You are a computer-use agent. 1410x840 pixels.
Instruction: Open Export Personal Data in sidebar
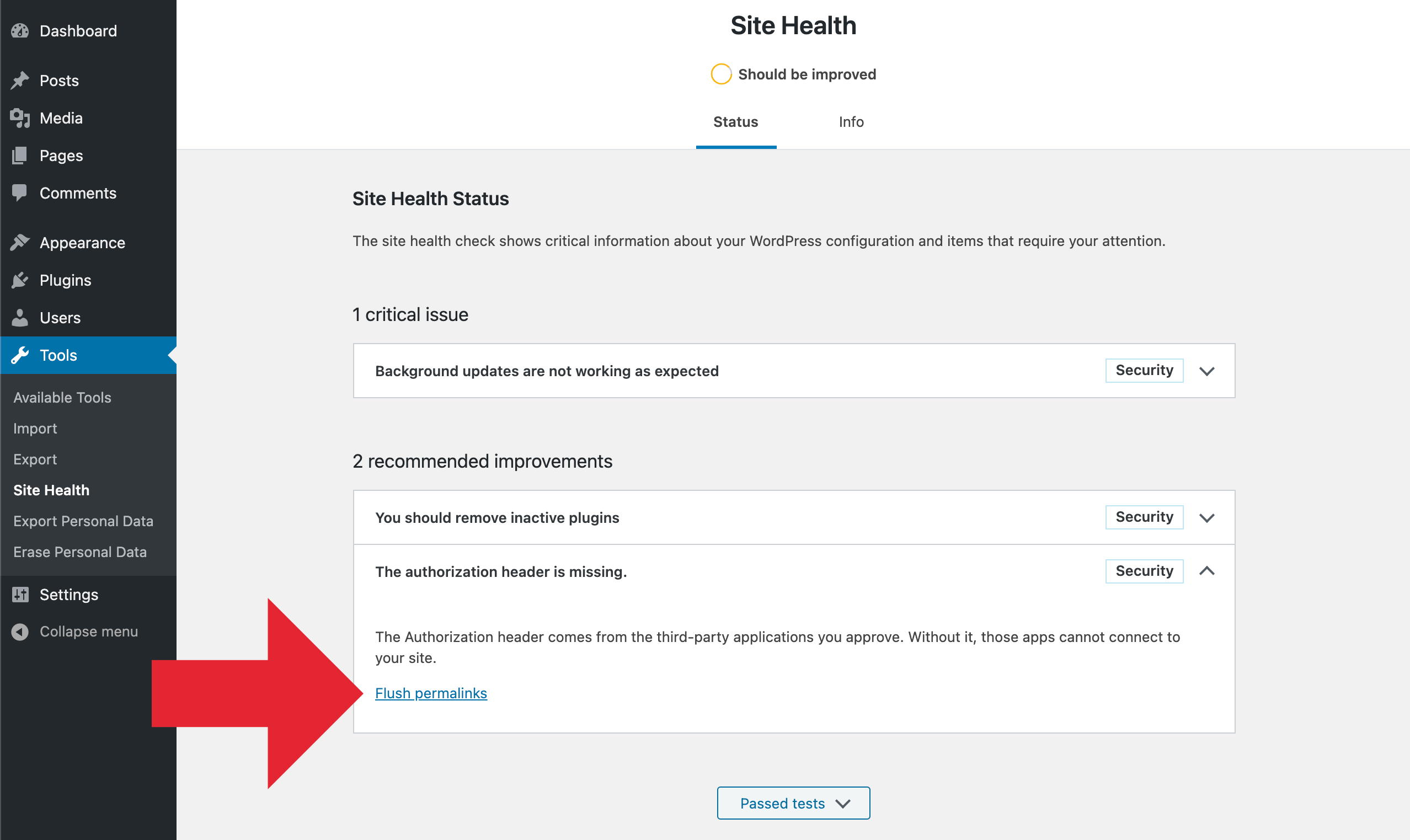[83, 521]
